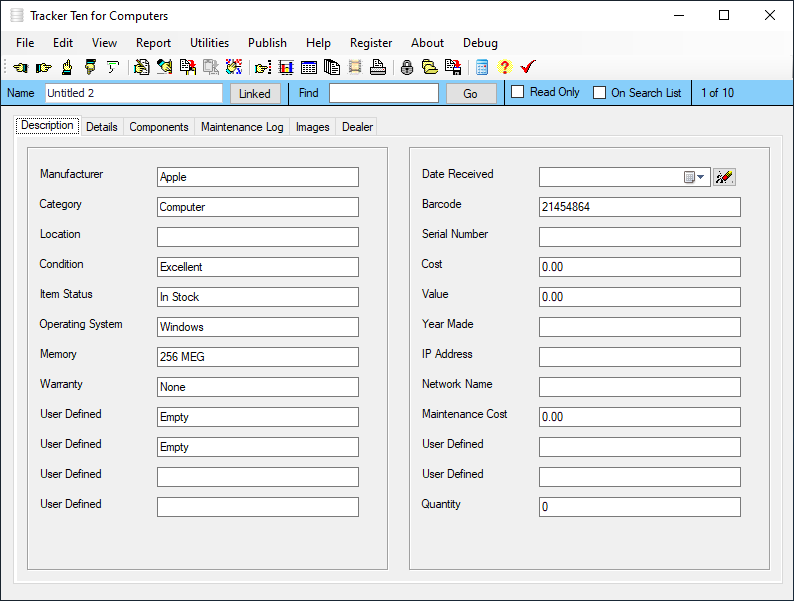794x601 pixels.
Task: Click the left-pointing hand toolbar icon
Action: tap(20, 68)
